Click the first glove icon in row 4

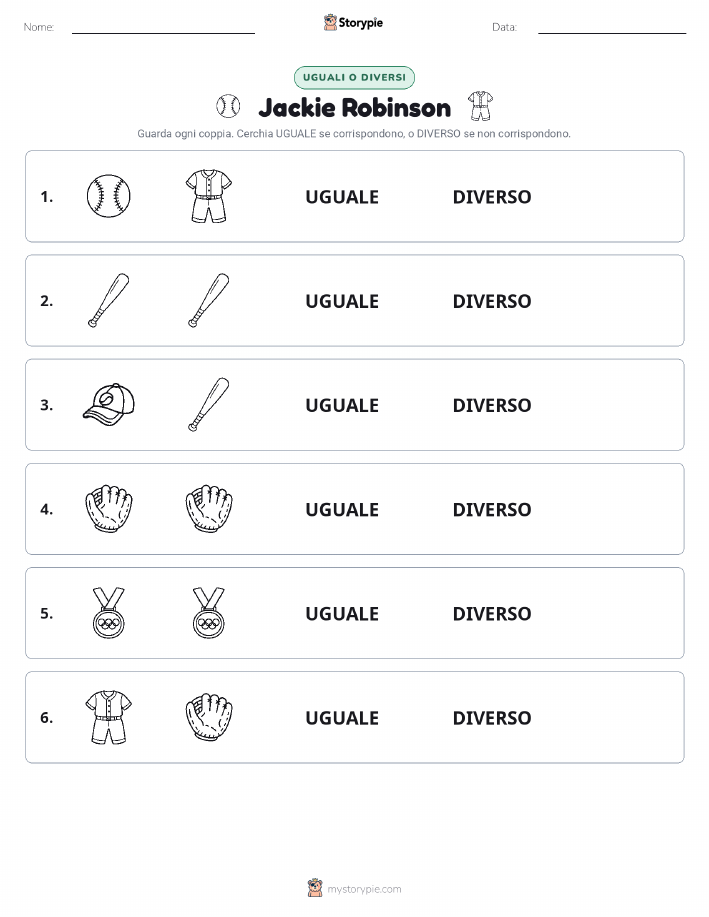tap(108, 508)
